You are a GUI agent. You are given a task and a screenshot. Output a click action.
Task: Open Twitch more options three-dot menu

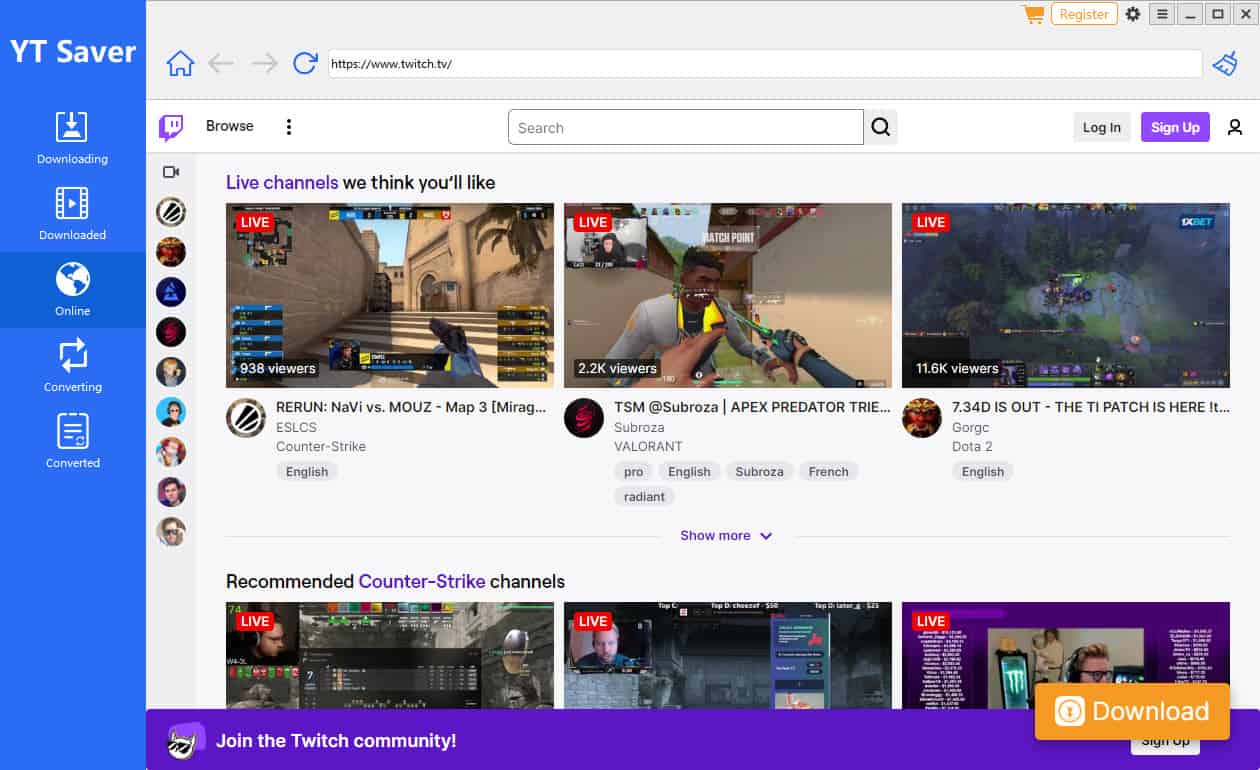289,127
